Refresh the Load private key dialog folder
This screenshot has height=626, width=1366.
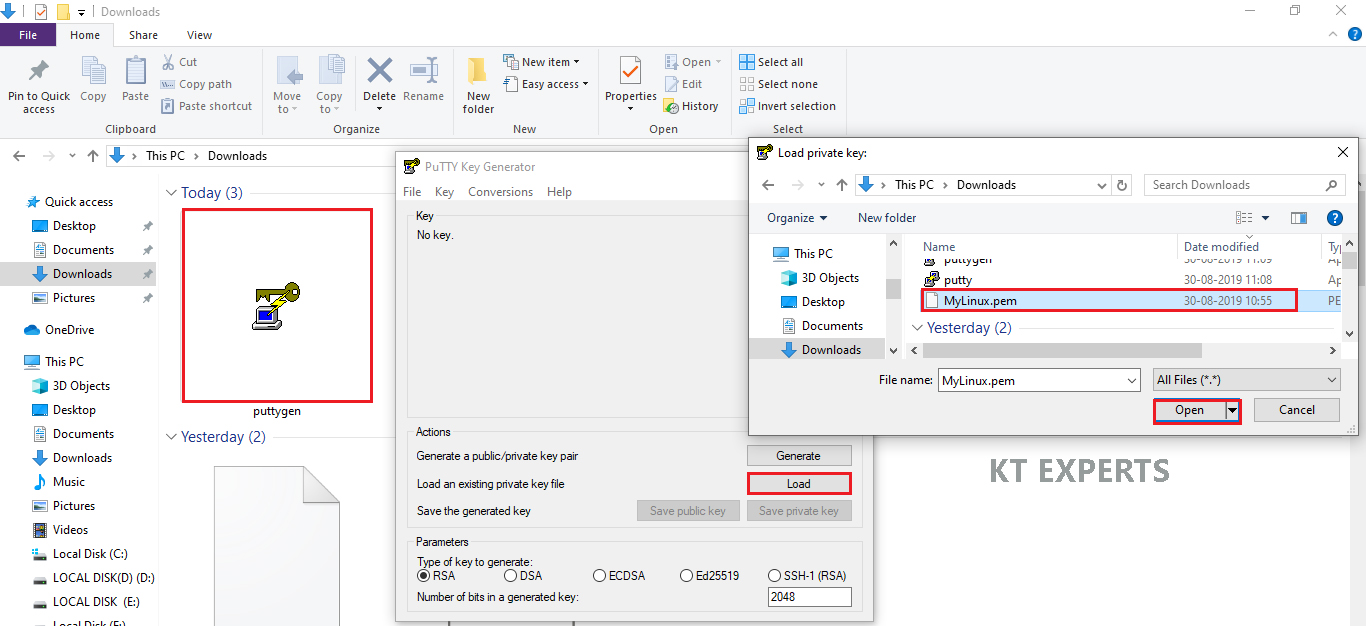point(1122,185)
